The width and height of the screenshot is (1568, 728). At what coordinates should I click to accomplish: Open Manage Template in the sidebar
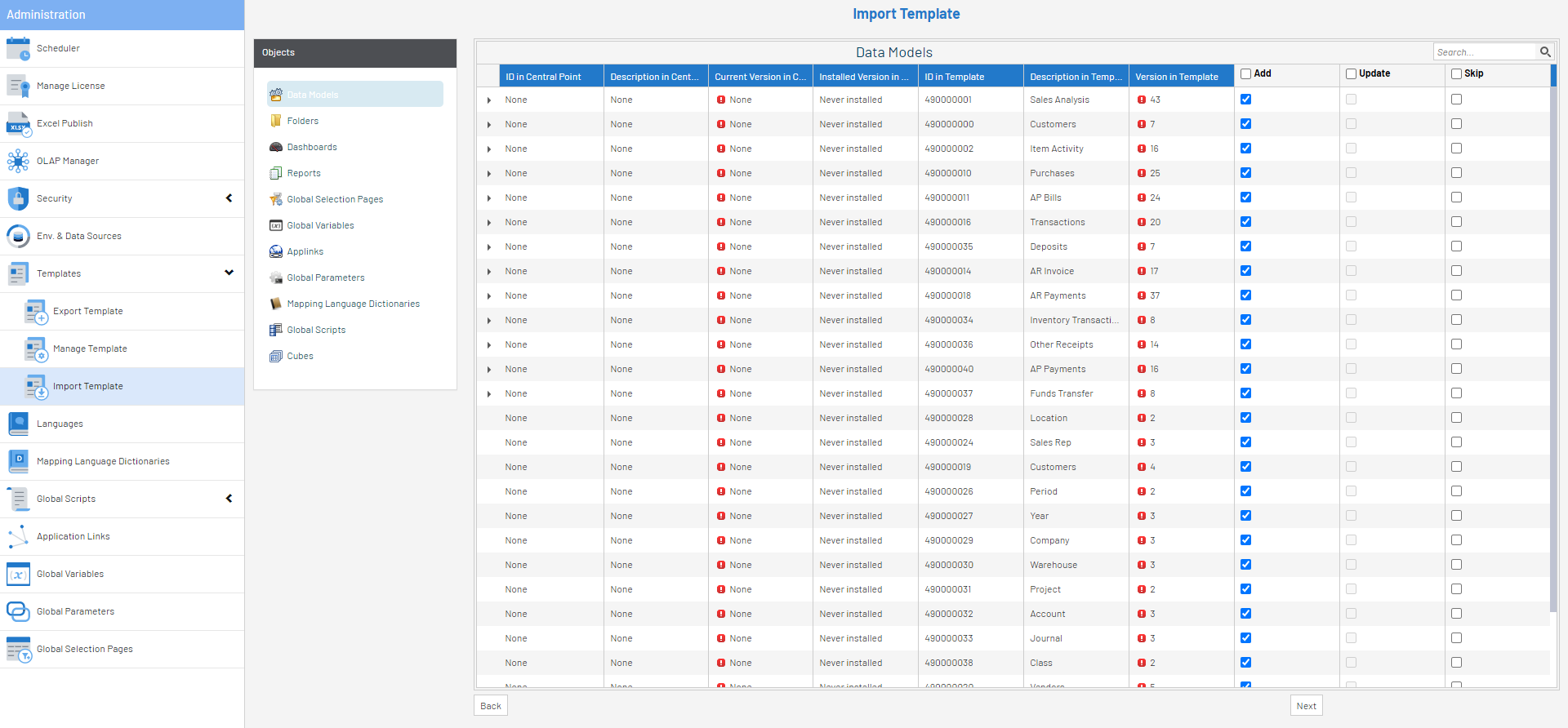(x=90, y=349)
